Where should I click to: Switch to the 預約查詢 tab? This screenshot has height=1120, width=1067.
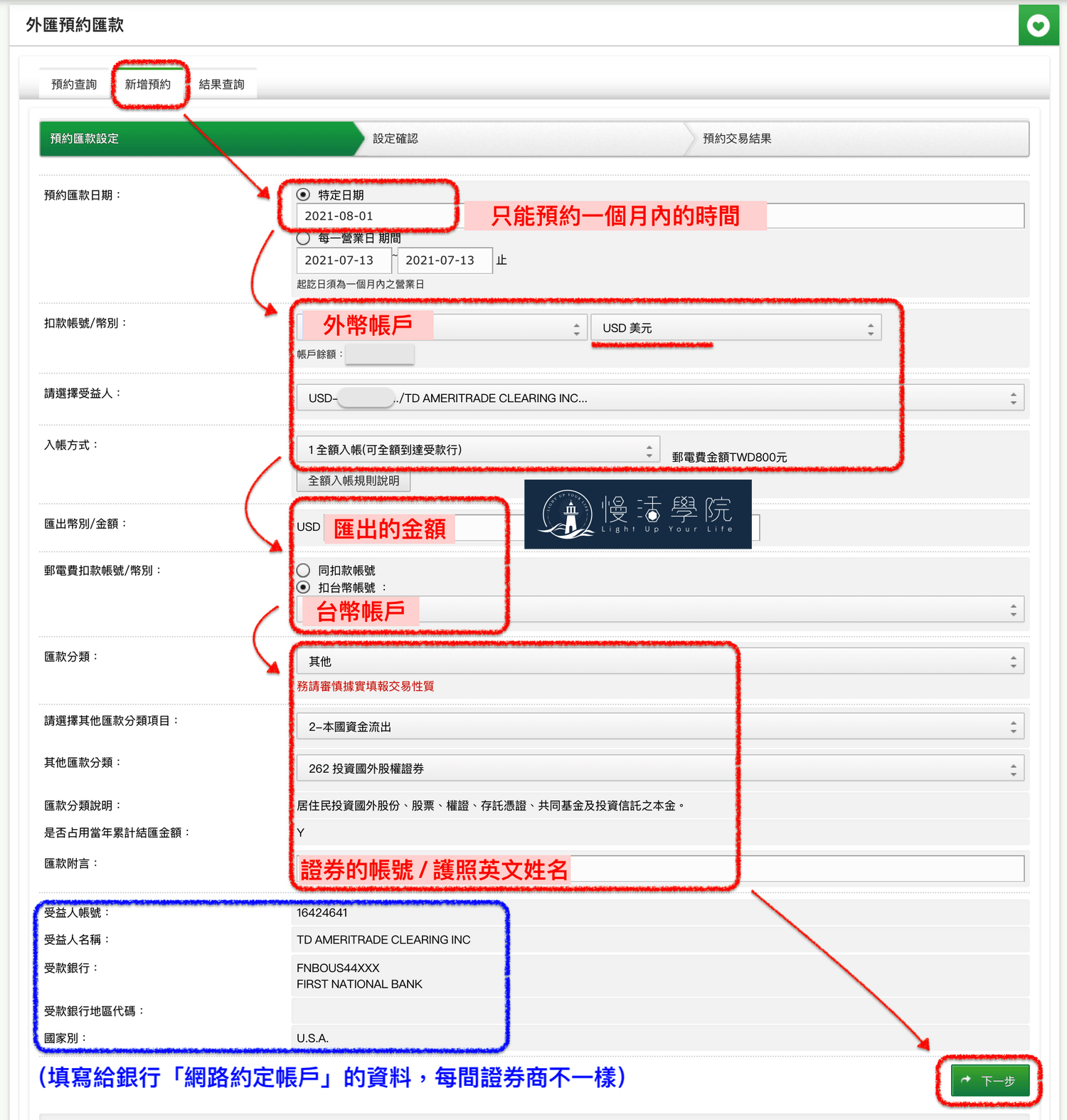click(74, 85)
